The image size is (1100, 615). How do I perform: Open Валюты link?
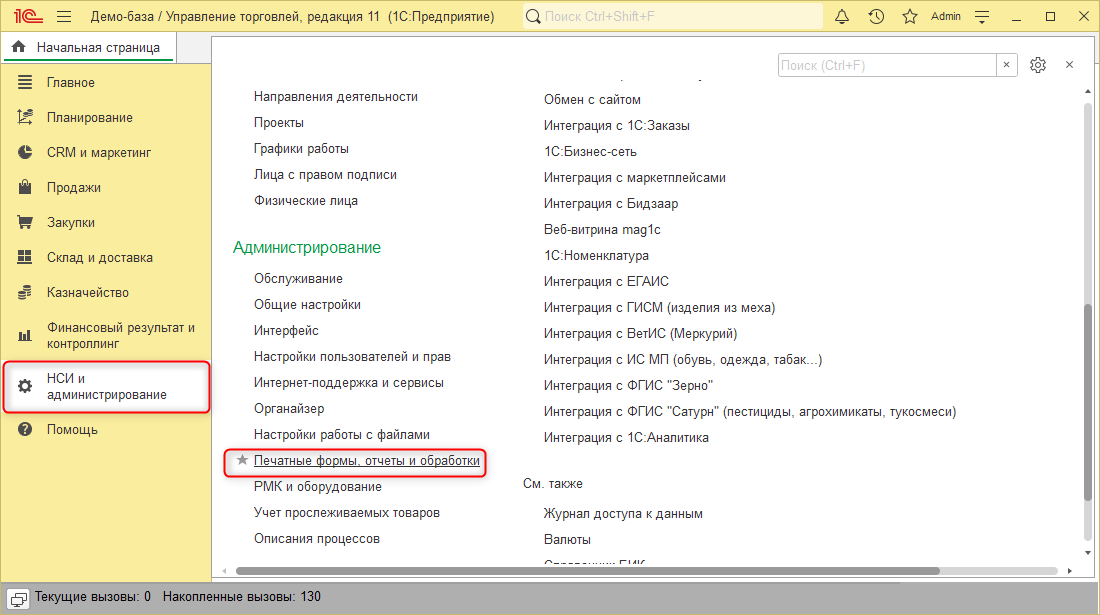(567, 539)
